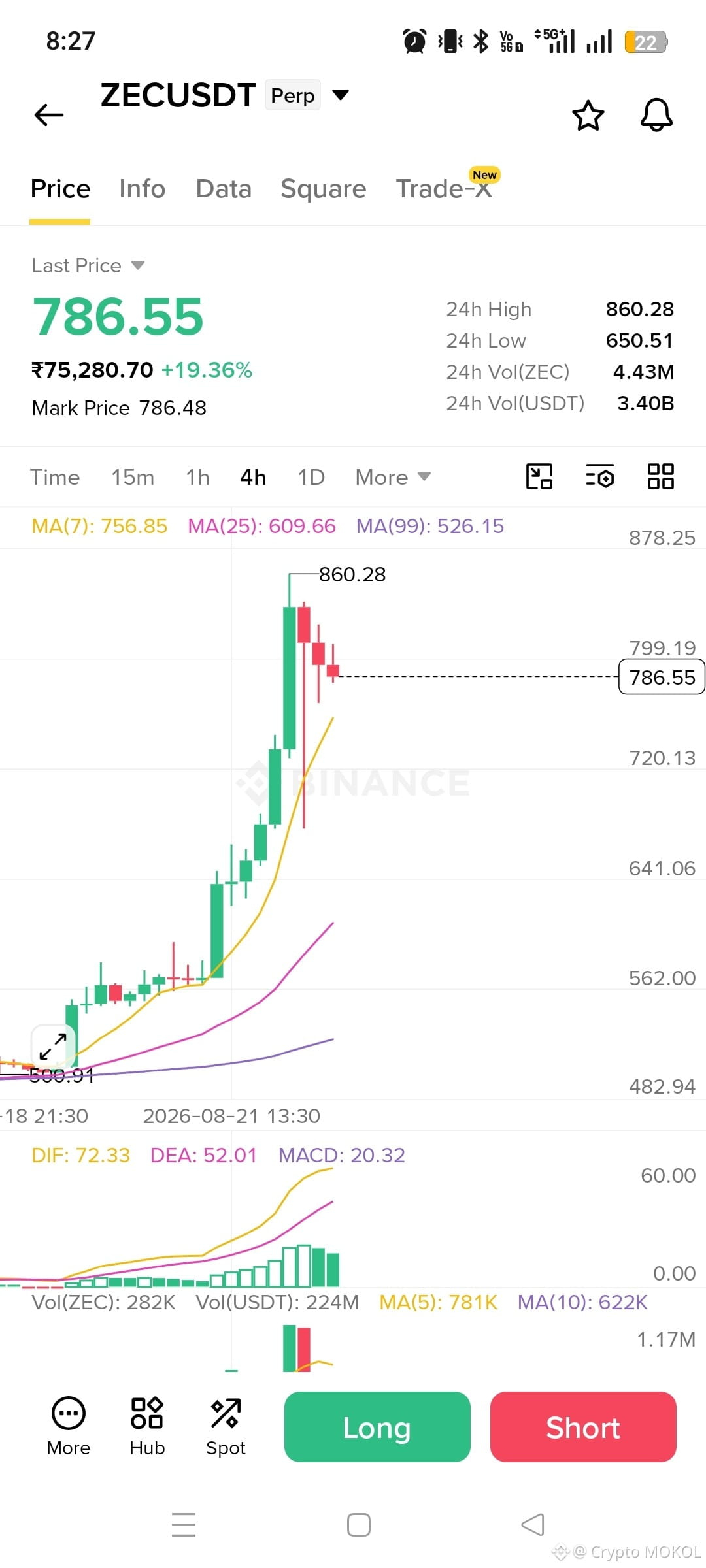This screenshot has width=706, height=1568.
Task: Tap the Bluetooth status icon
Action: tap(481, 42)
